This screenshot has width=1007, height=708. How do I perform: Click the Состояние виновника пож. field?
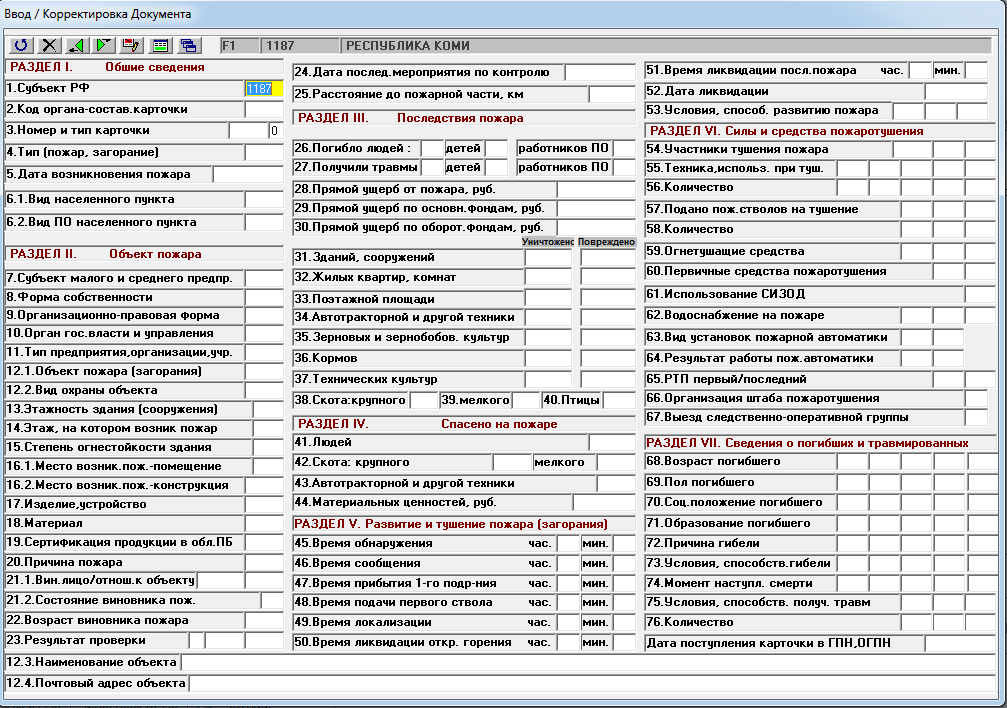click(272, 601)
